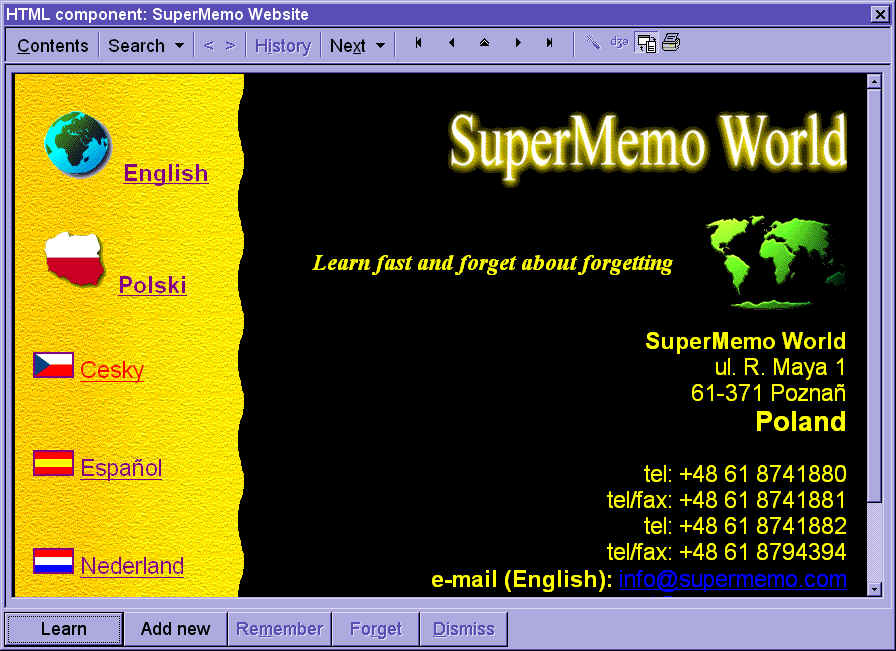Click the 'e-mail (English):' label
The width and height of the screenshot is (896, 651).
[x=522, y=580]
